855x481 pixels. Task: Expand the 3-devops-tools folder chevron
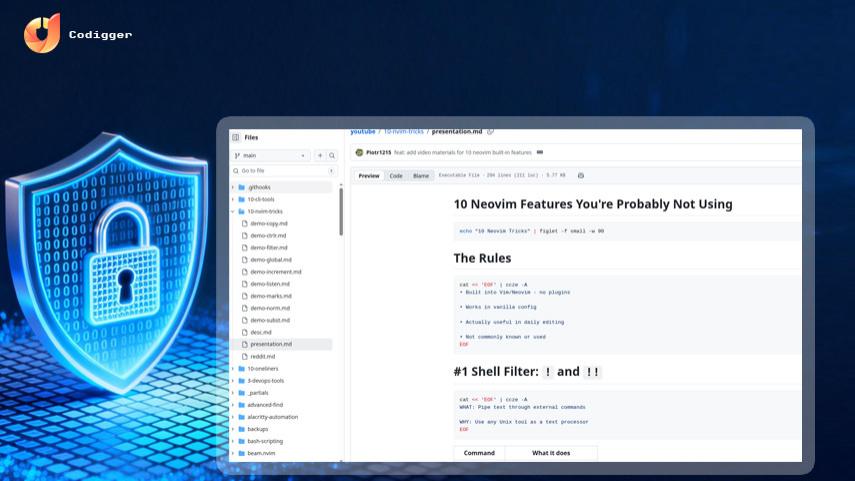coord(233,381)
